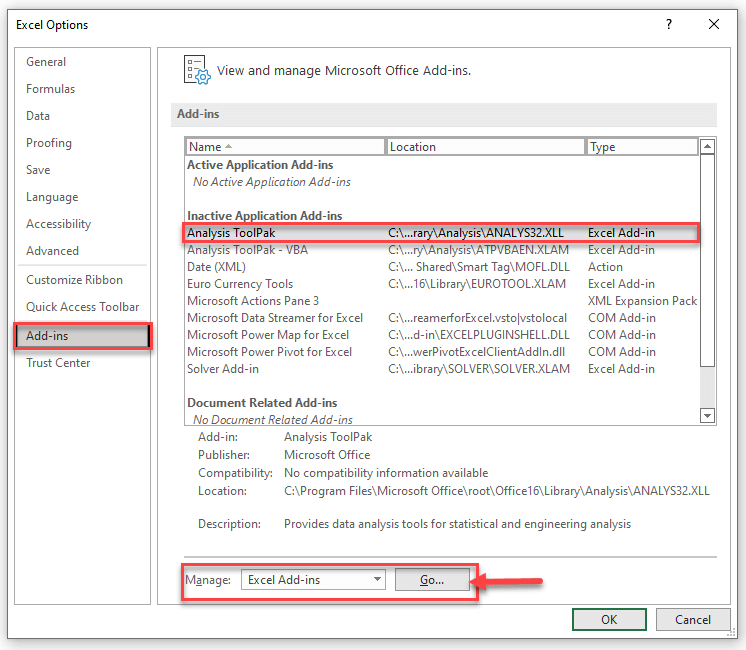Click the Help question mark icon
Viewport: 746px width, 650px height.
[x=669, y=24]
